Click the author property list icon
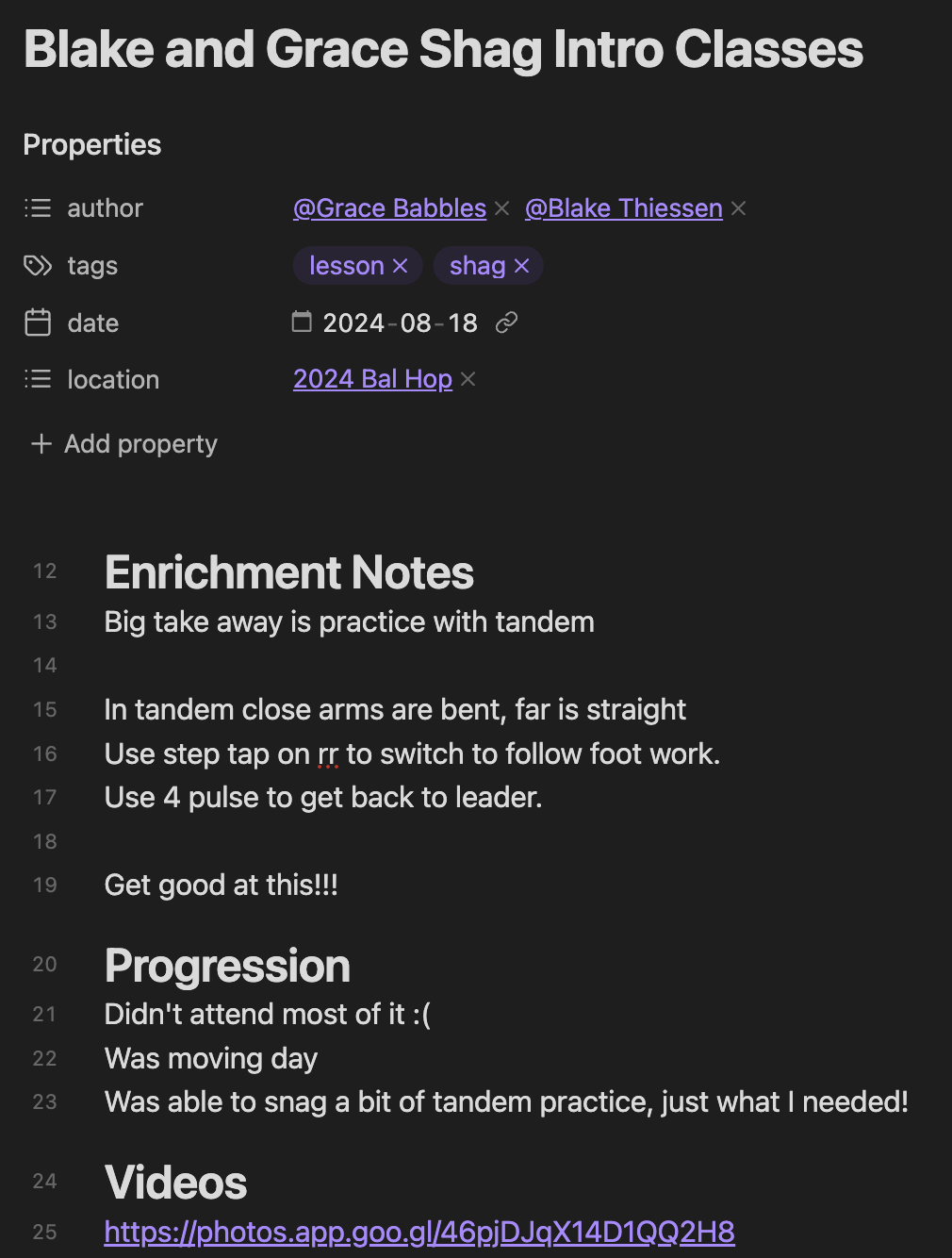This screenshot has height=1258, width=952. tap(38, 207)
